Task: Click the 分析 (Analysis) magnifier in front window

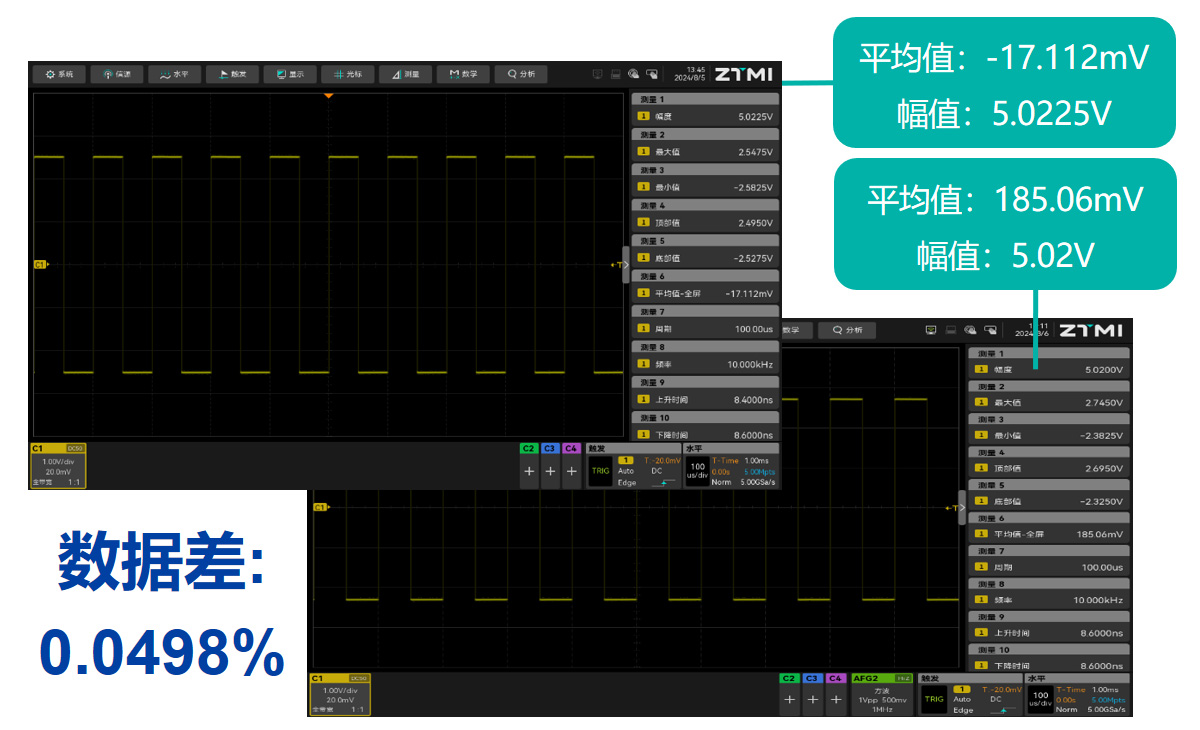Action: [x=521, y=74]
